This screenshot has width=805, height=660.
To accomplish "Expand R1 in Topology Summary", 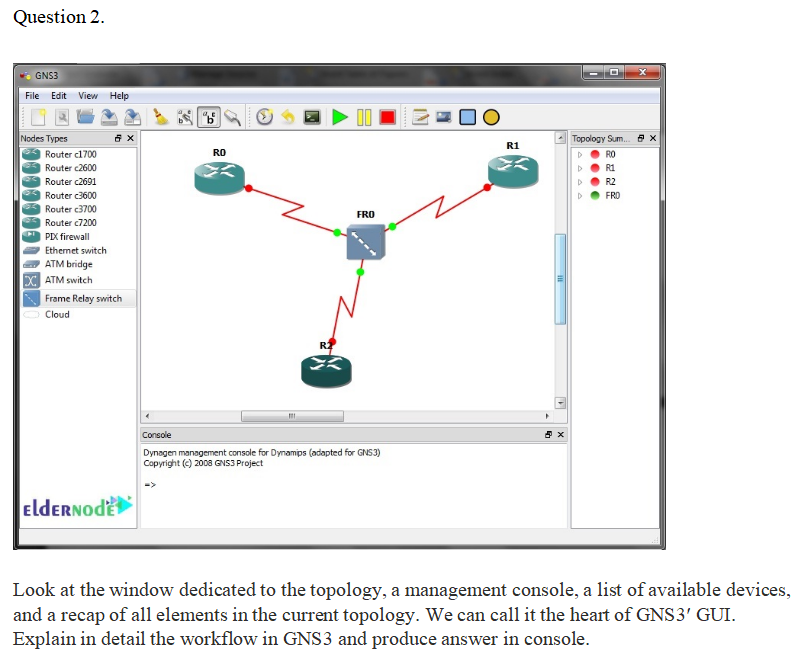I will [x=580, y=168].
